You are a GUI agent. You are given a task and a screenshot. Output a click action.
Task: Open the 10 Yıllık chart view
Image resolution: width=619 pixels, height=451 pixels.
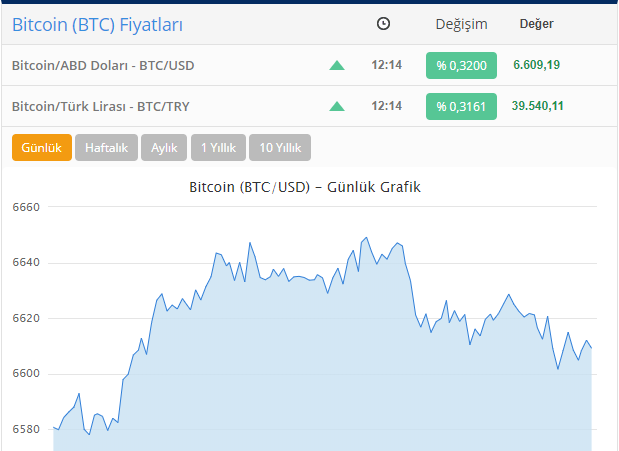coord(280,147)
